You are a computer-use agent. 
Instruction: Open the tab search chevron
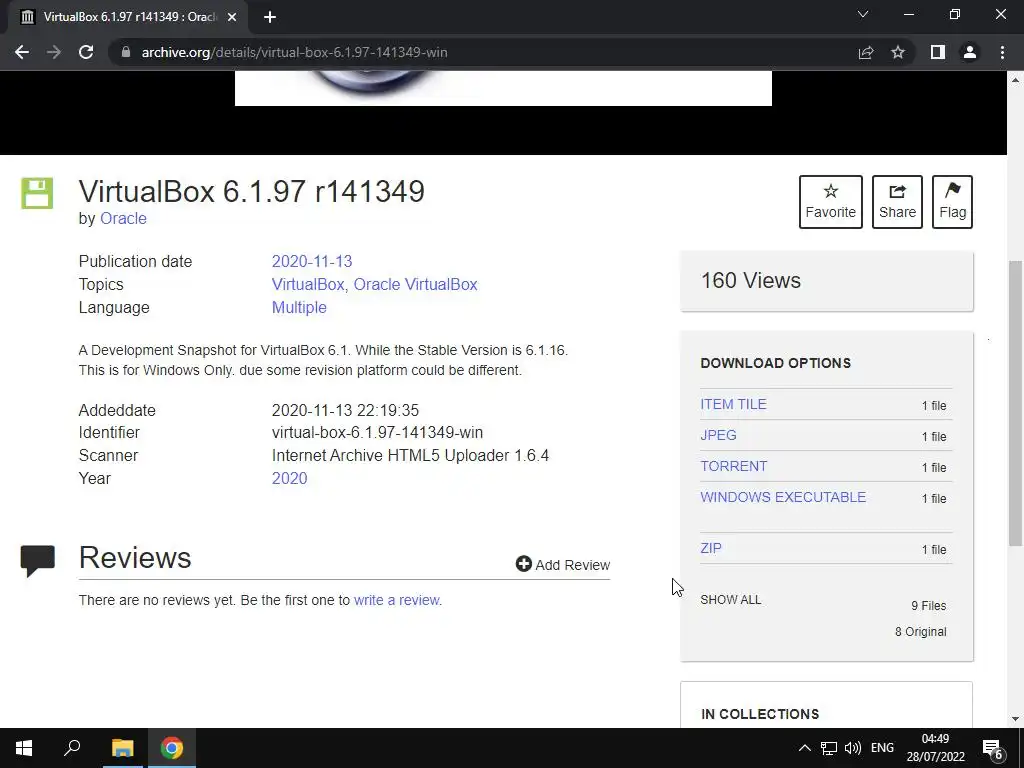[863, 14]
